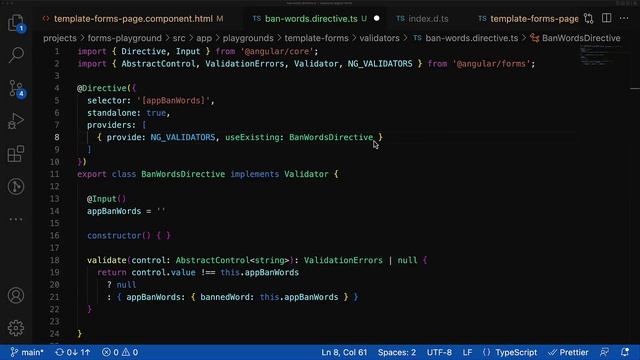
Task: Click the standalone: true value
Action: pyautogui.click(x=156, y=113)
